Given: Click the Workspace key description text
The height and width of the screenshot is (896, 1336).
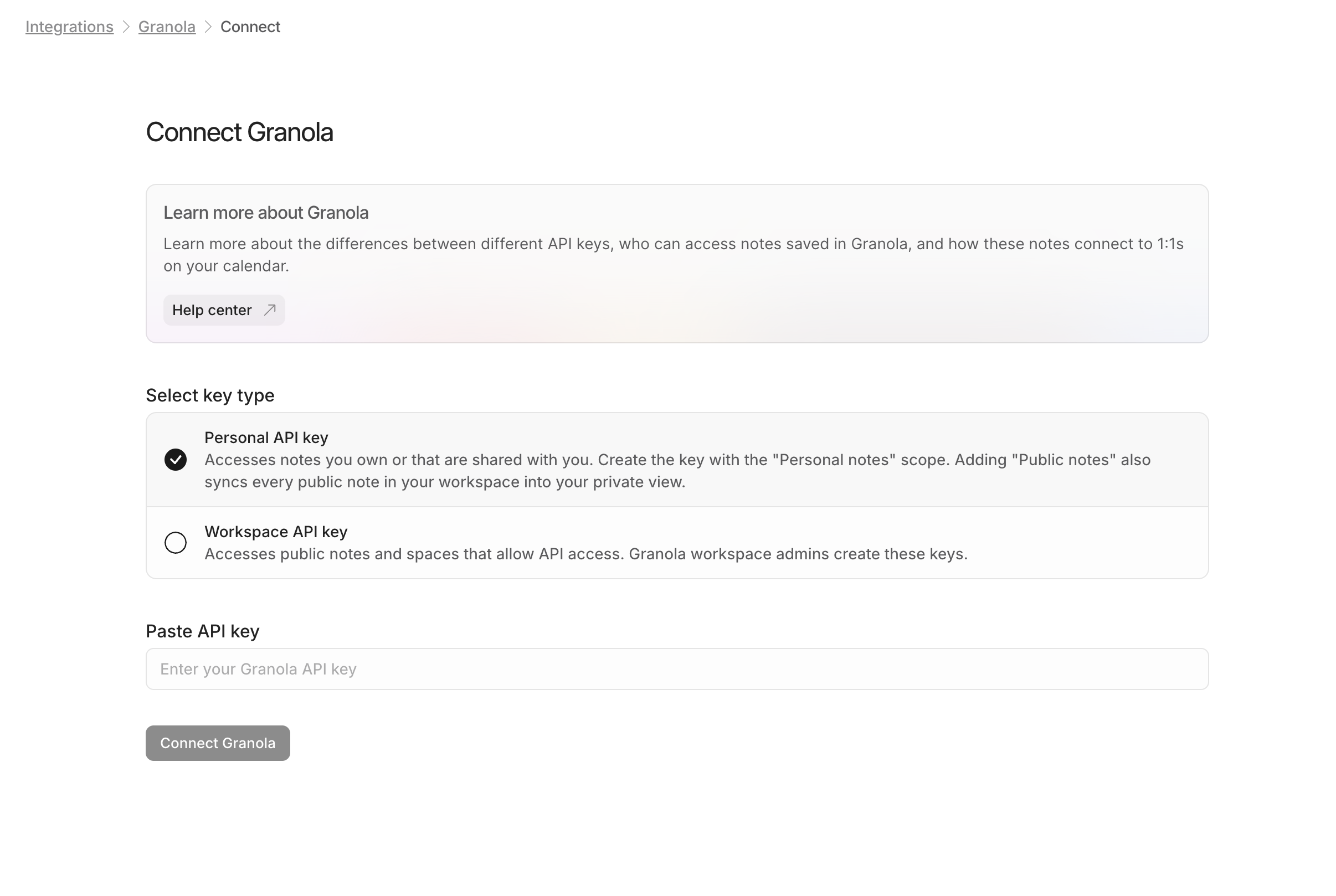Looking at the screenshot, I should pyautogui.click(x=585, y=554).
